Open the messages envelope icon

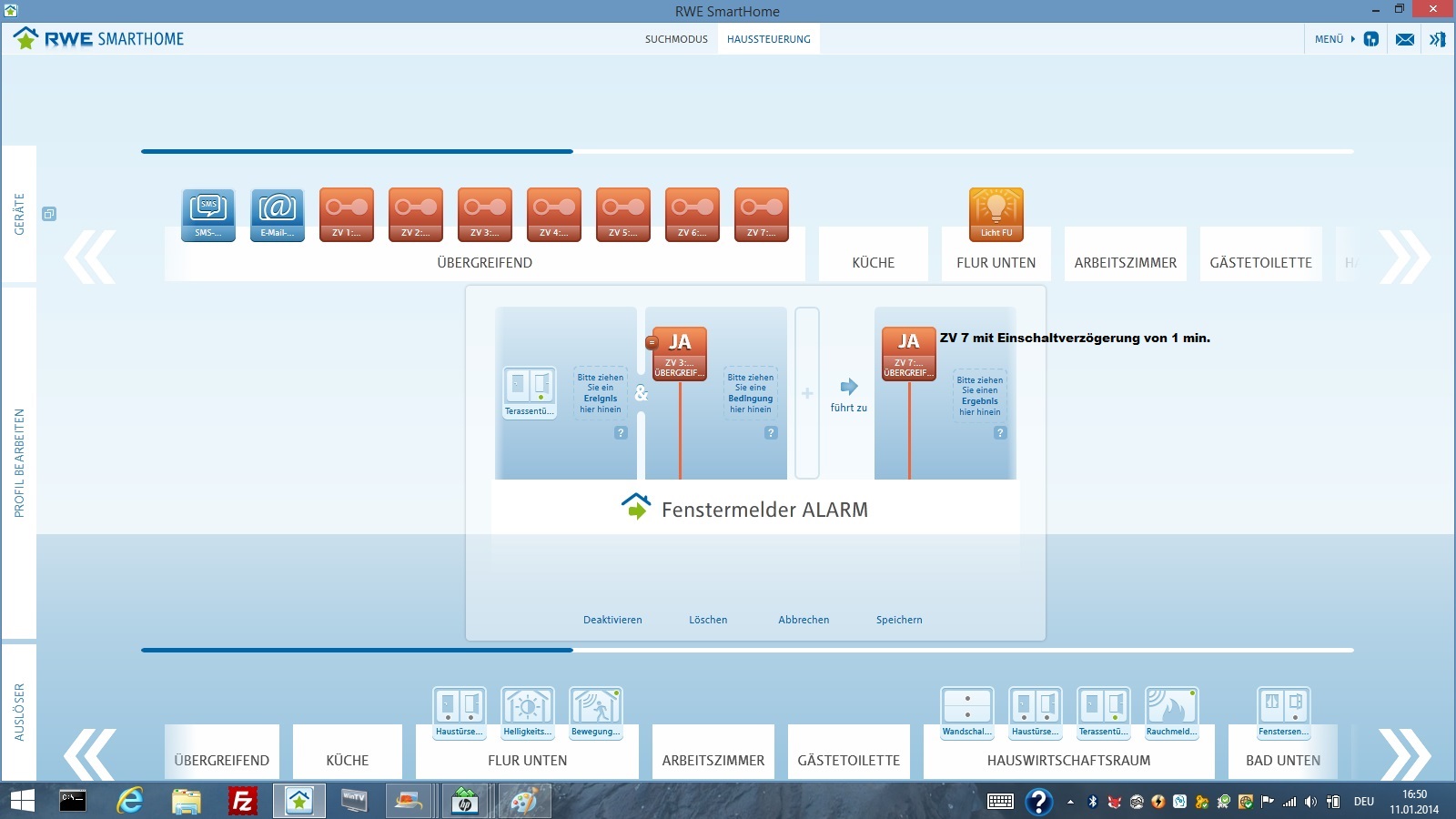1405,39
